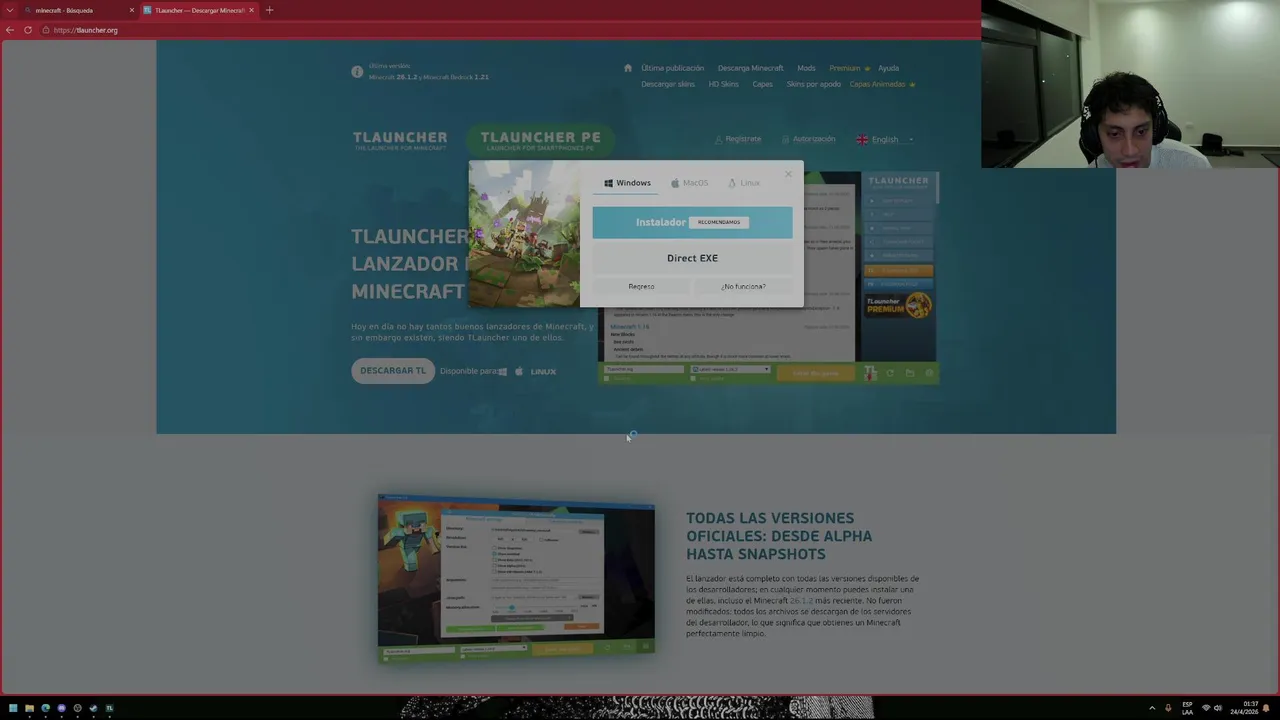The height and width of the screenshot is (720, 1280).
Task: Click the TLauncher Premium banner in preview
Action: pos(898,305)
